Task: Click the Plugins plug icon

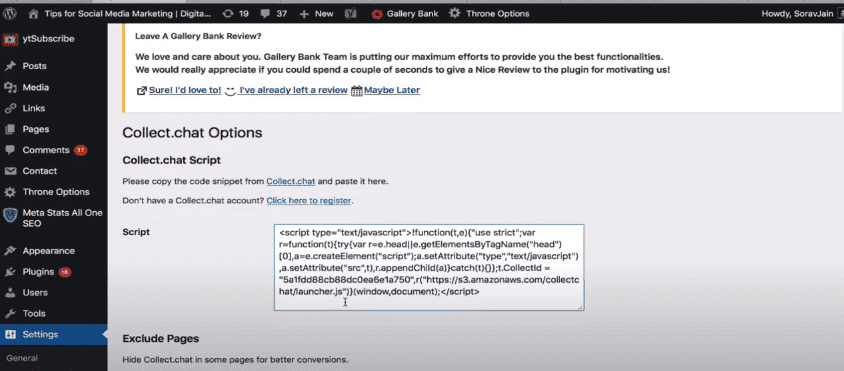Action: coord(10,272)
